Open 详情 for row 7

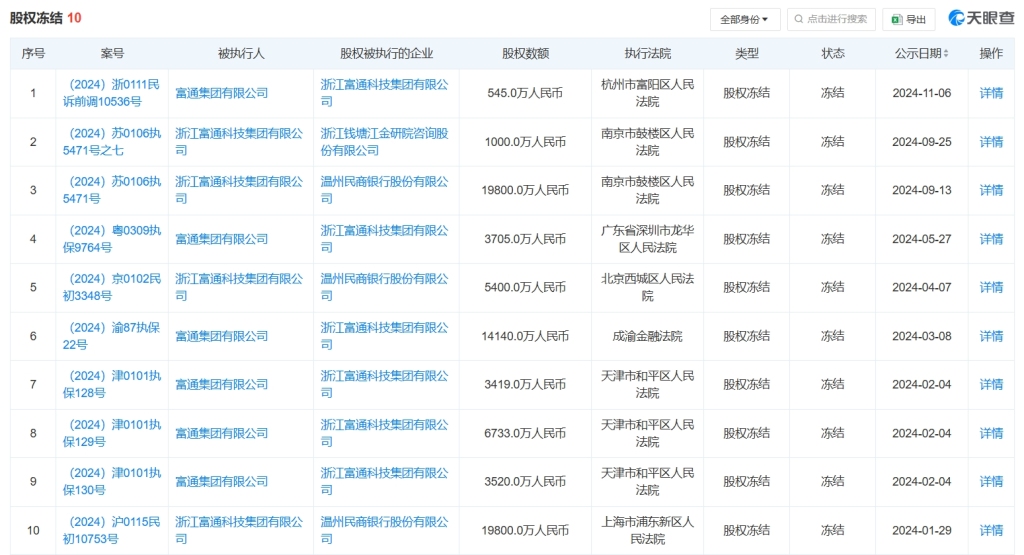[991, 384]
